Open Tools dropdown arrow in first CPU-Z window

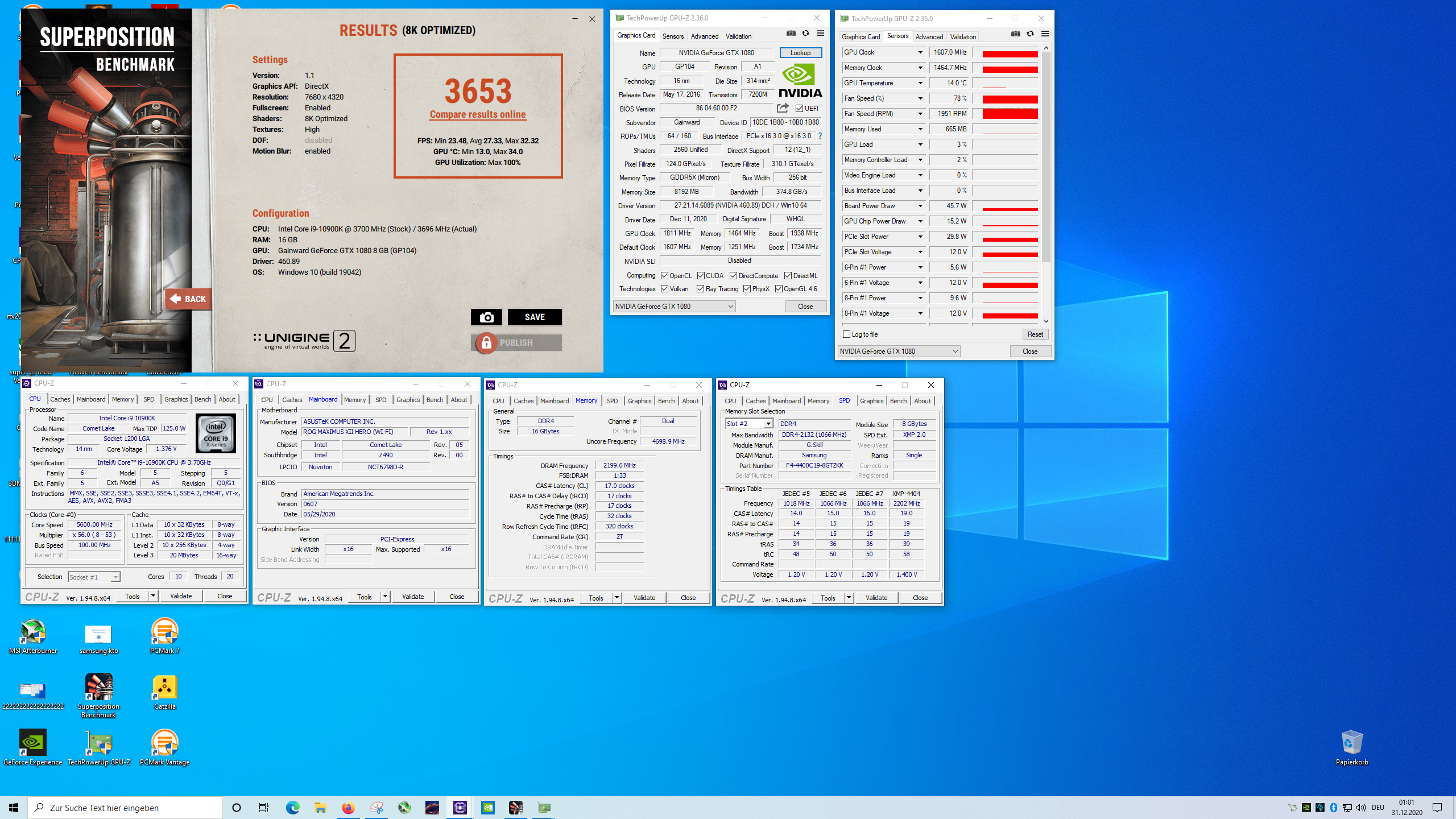153,596
